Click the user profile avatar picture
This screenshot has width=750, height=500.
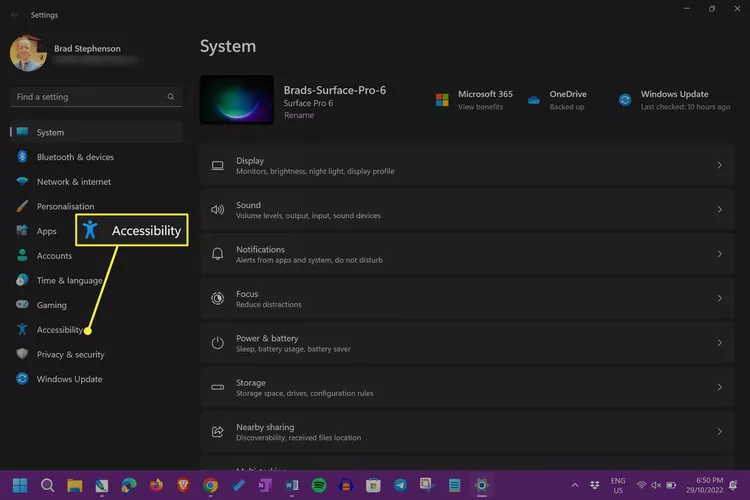(x=28, y=53)
